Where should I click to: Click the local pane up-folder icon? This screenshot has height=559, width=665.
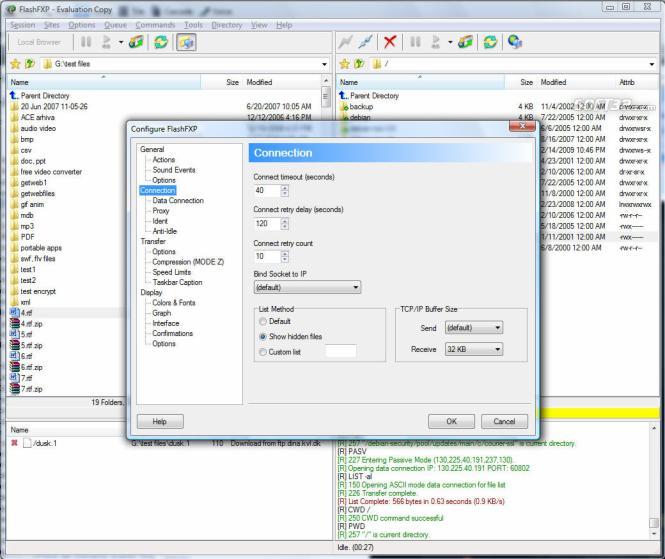(x=30, y=64)
